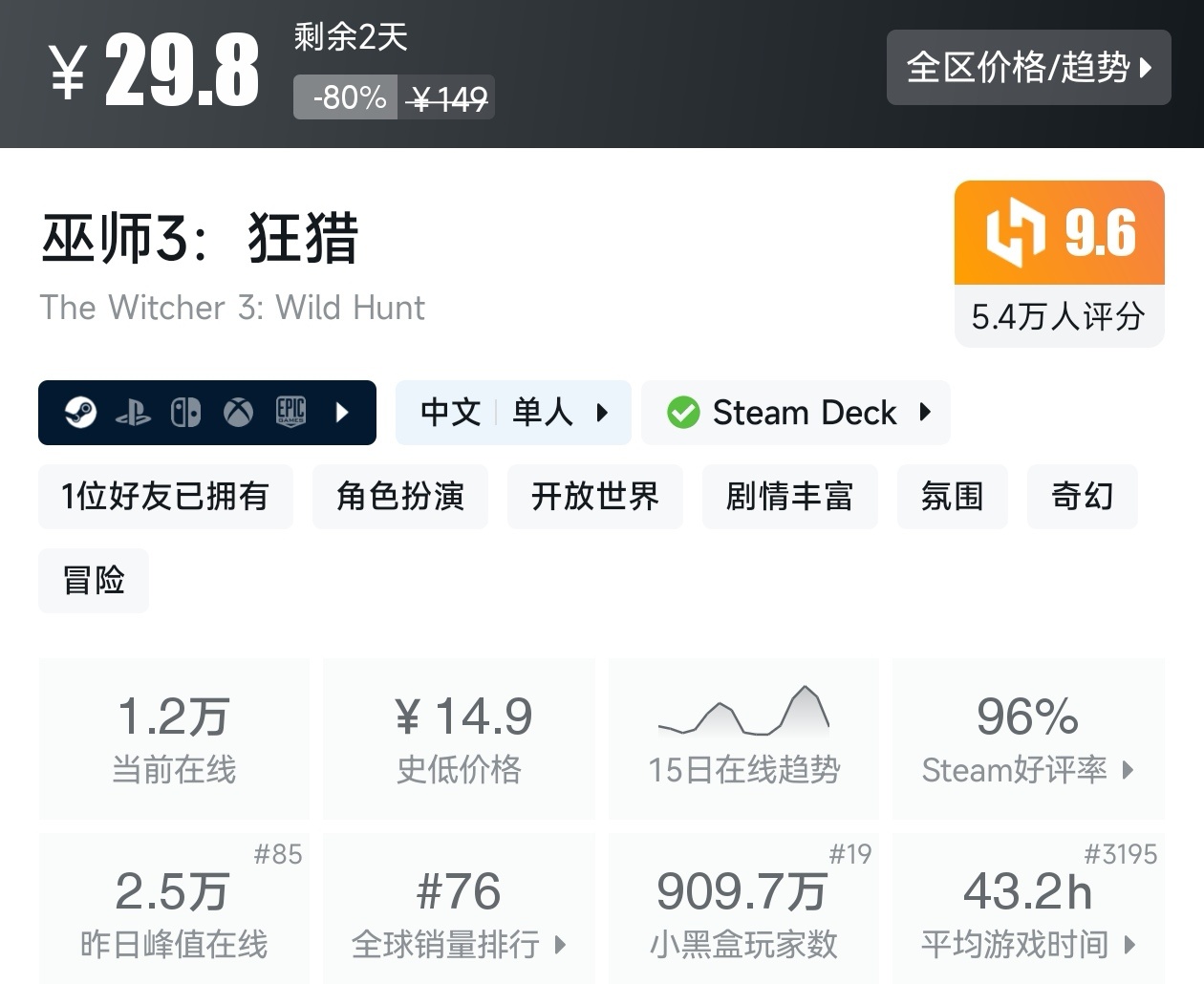
Task: View the 15日在线趋势 chart
Action: point(743,738)
